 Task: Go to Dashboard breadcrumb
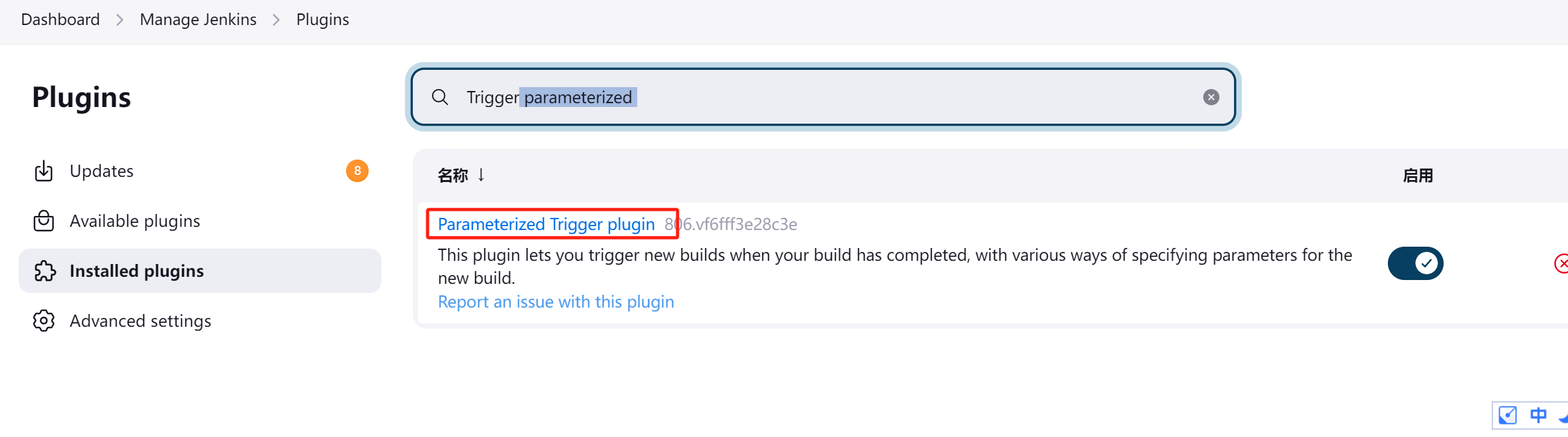click(60, 20)
